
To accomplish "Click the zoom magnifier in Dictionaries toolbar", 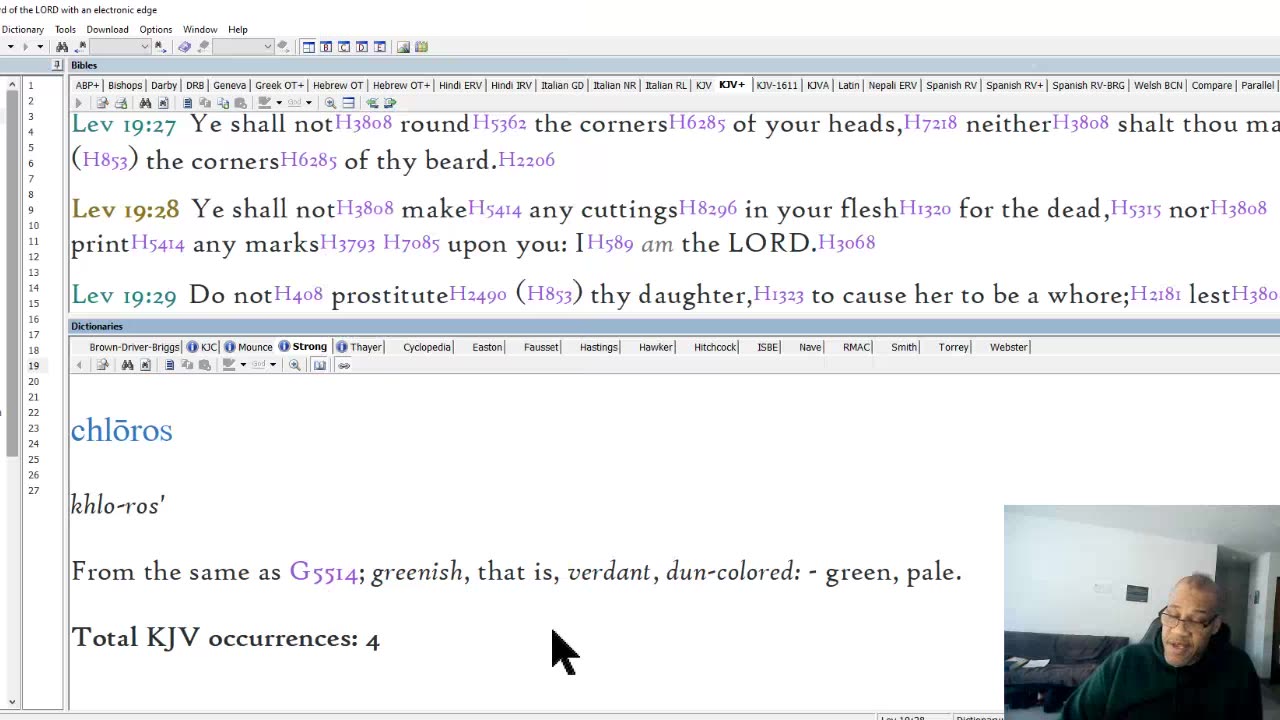I will (295, 365).
